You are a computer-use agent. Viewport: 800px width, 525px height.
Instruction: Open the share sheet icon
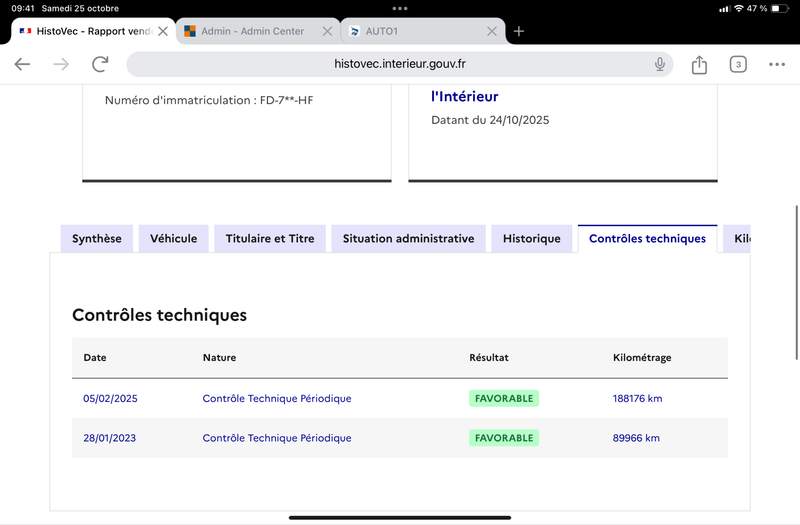[699, 64]
